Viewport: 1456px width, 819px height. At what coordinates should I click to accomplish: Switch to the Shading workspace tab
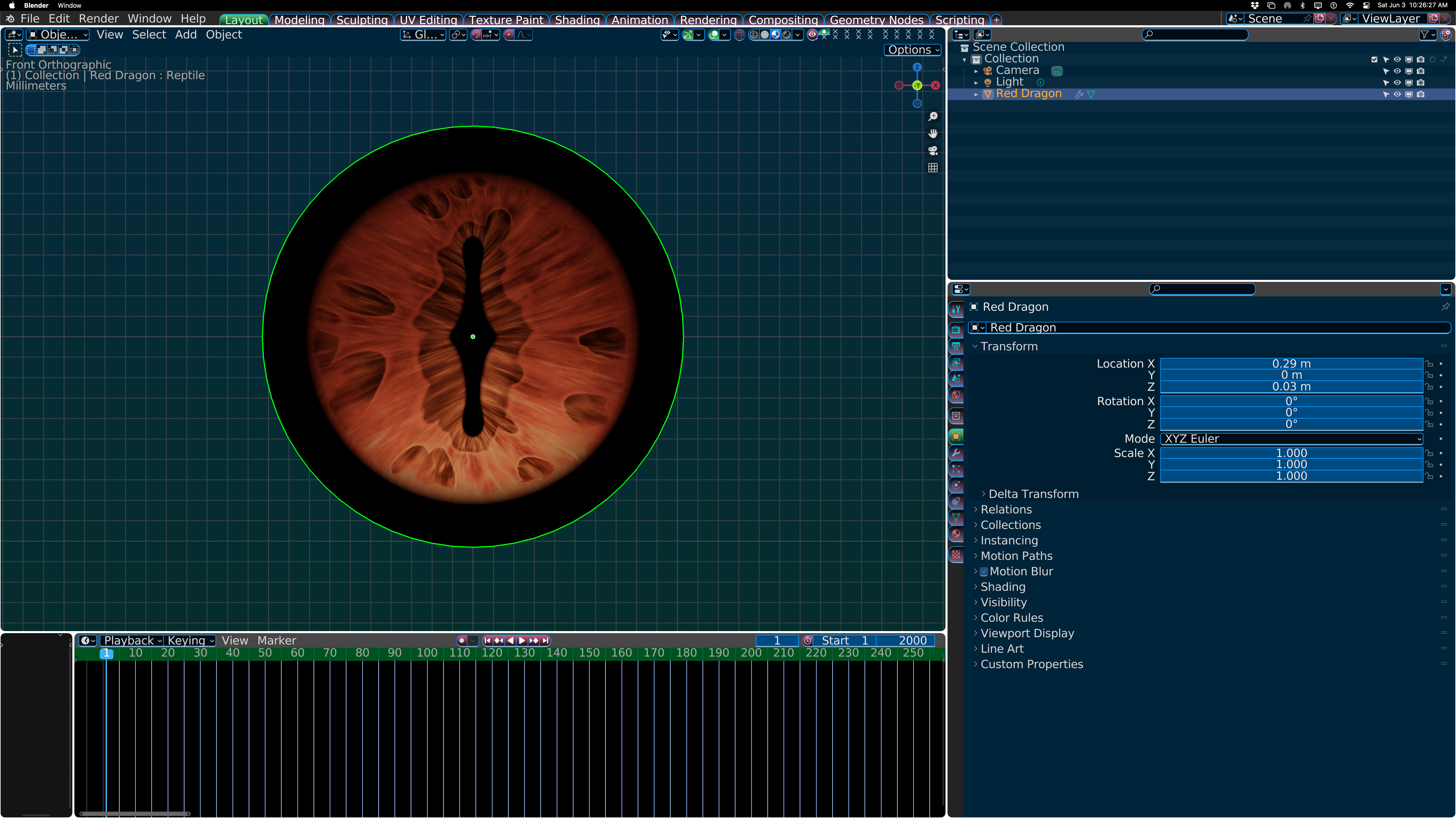tap(577, 20)
